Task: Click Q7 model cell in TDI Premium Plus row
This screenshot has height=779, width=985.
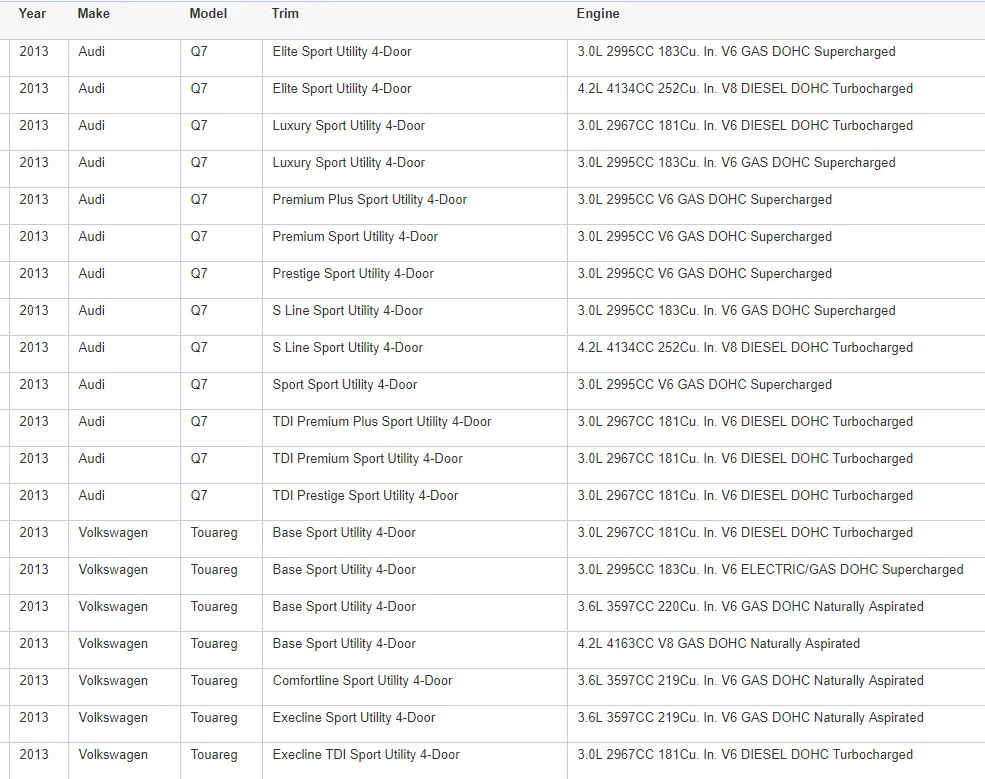Action: tap(221, 428)
